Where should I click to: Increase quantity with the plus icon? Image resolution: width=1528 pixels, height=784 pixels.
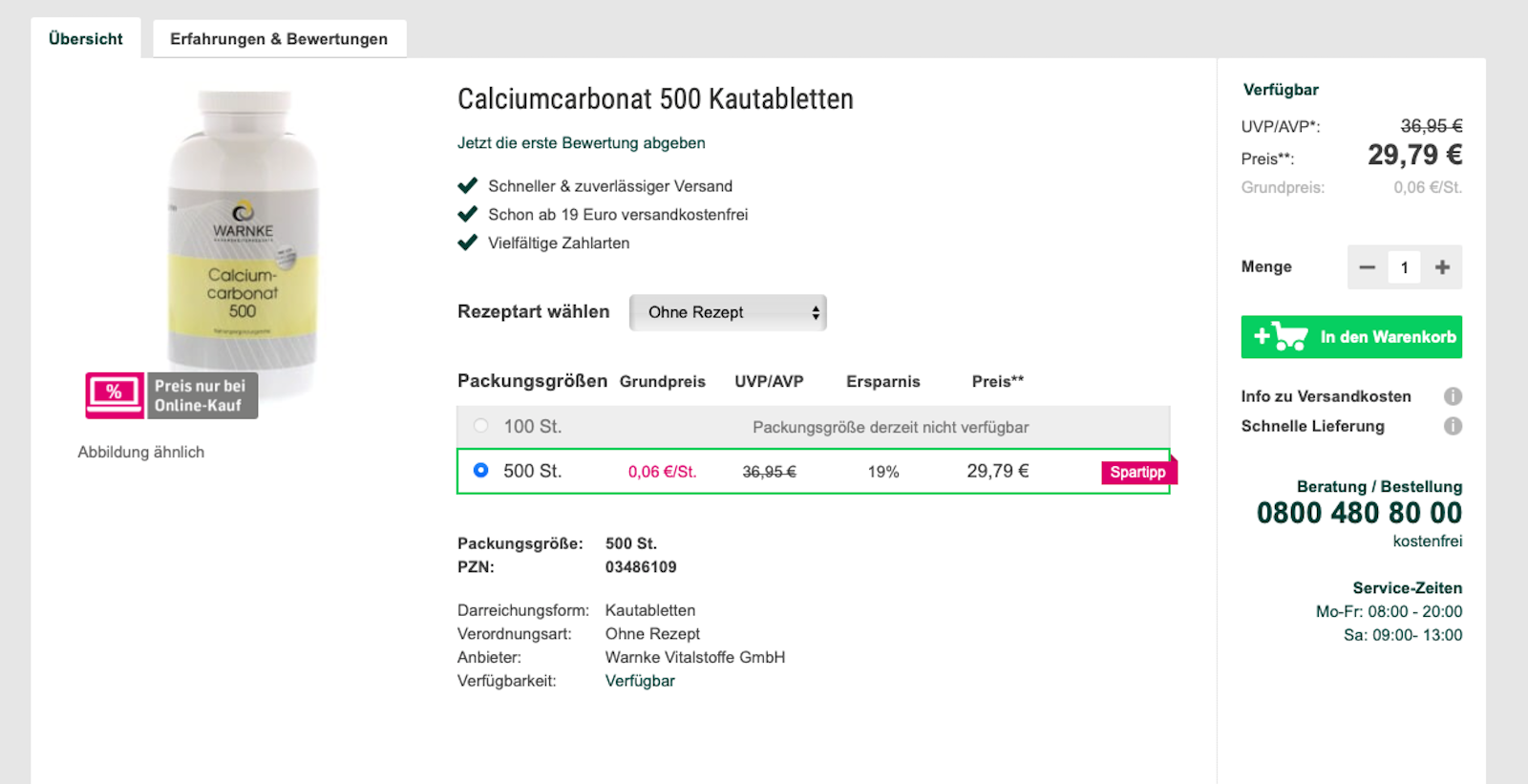[x=1442, y=267]
